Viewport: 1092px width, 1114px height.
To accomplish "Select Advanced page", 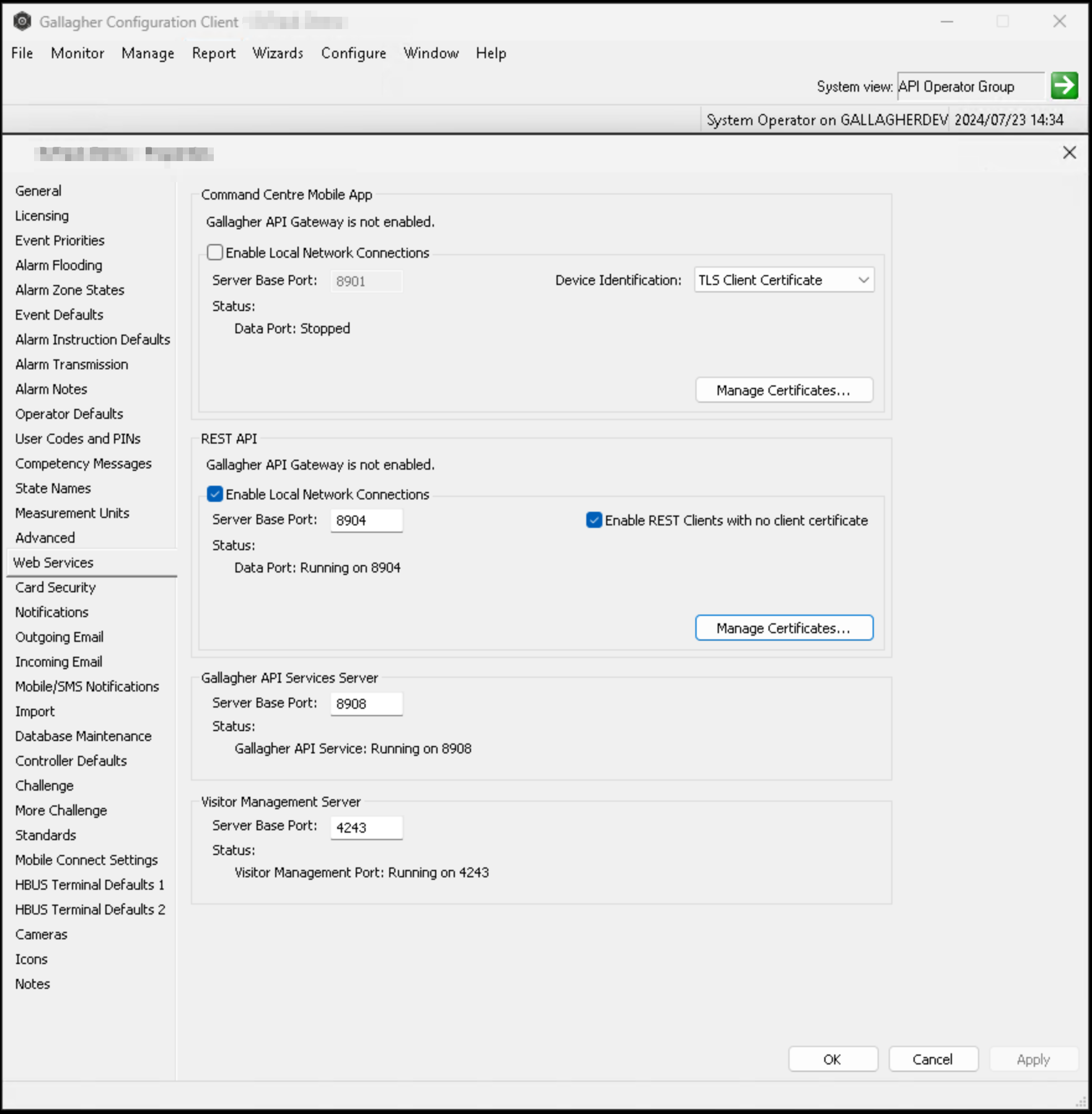I will coord(45,538).
